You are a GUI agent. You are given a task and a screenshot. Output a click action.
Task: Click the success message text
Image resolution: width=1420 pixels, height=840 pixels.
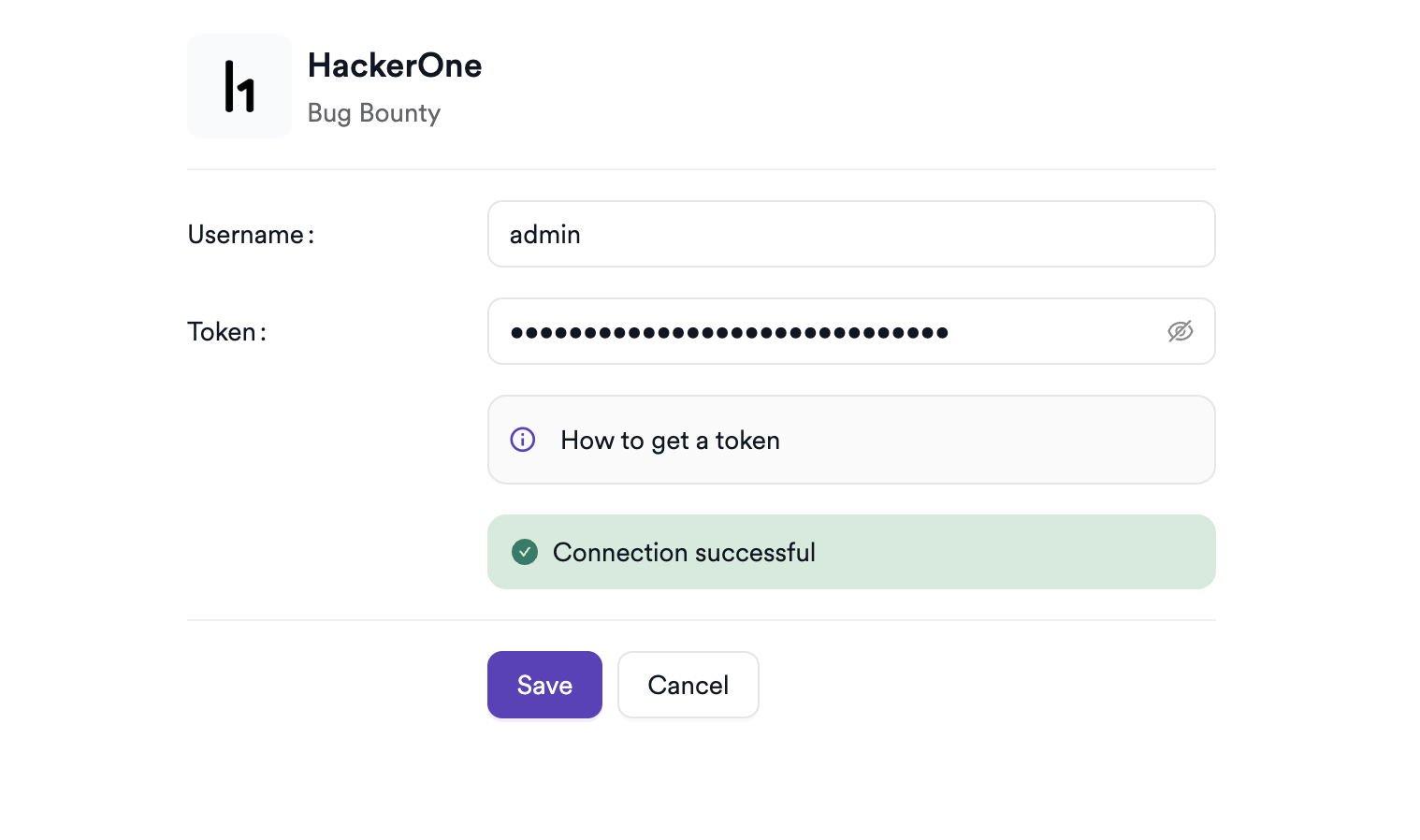click(x=684, y=552)
